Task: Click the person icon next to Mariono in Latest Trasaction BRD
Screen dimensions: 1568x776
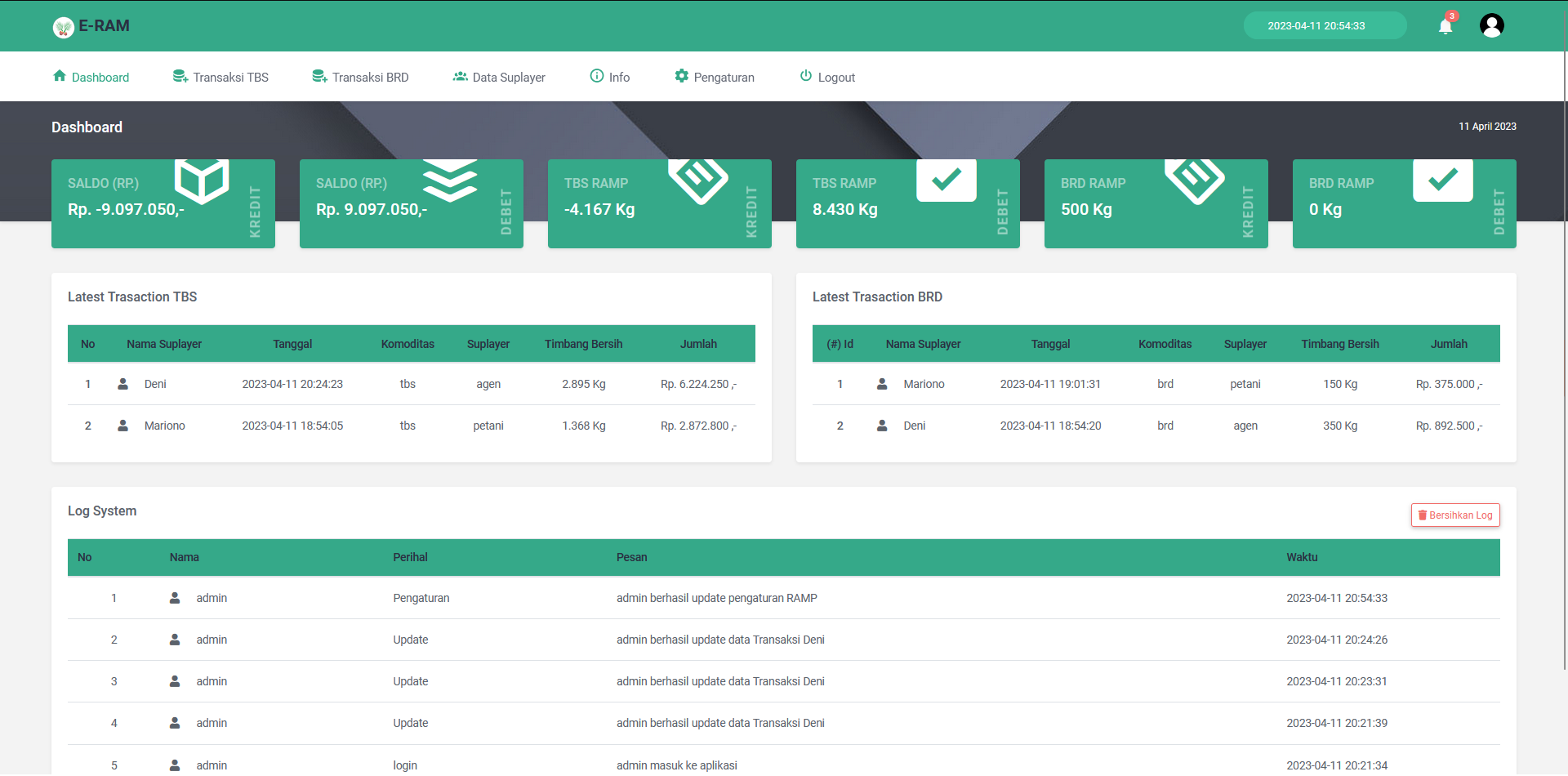Action: 882,383
